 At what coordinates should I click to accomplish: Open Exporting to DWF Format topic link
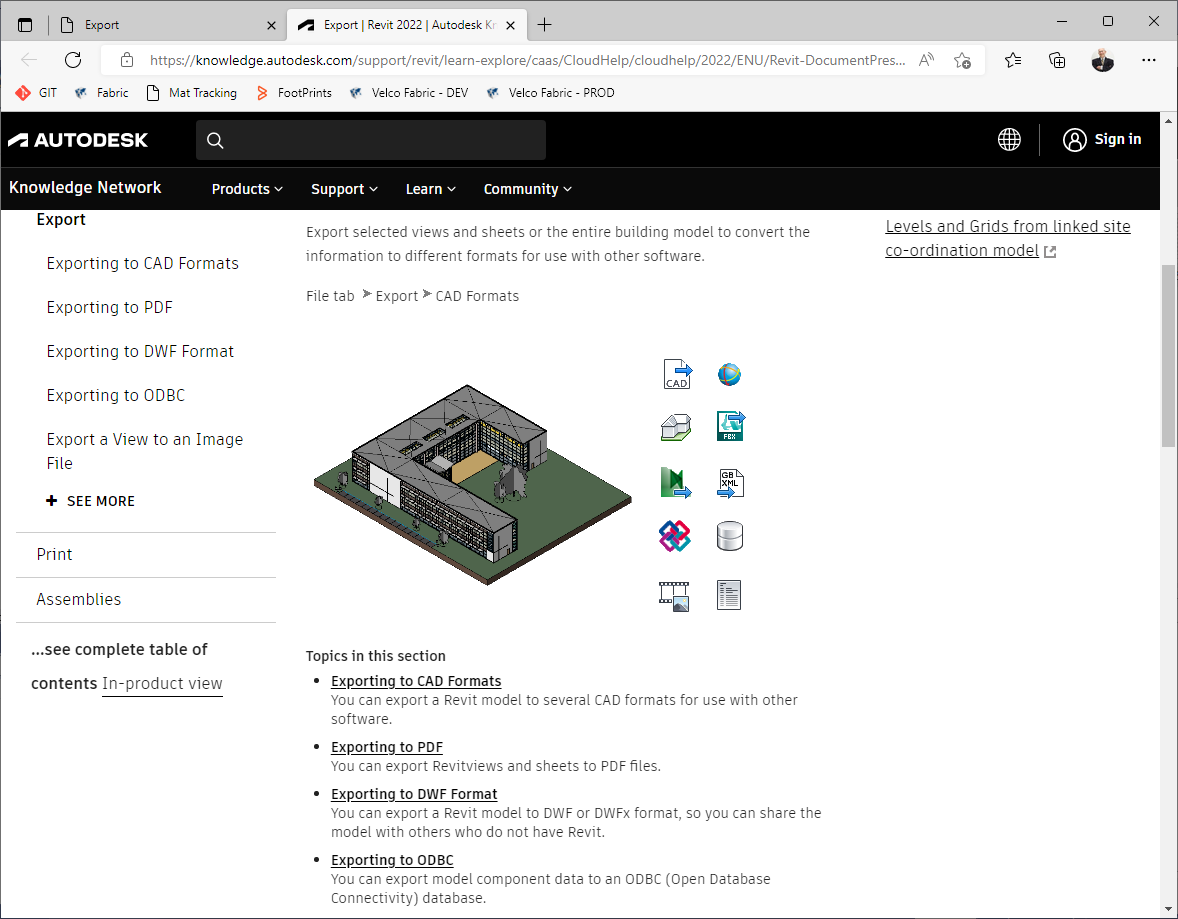[x=414, y=794]
